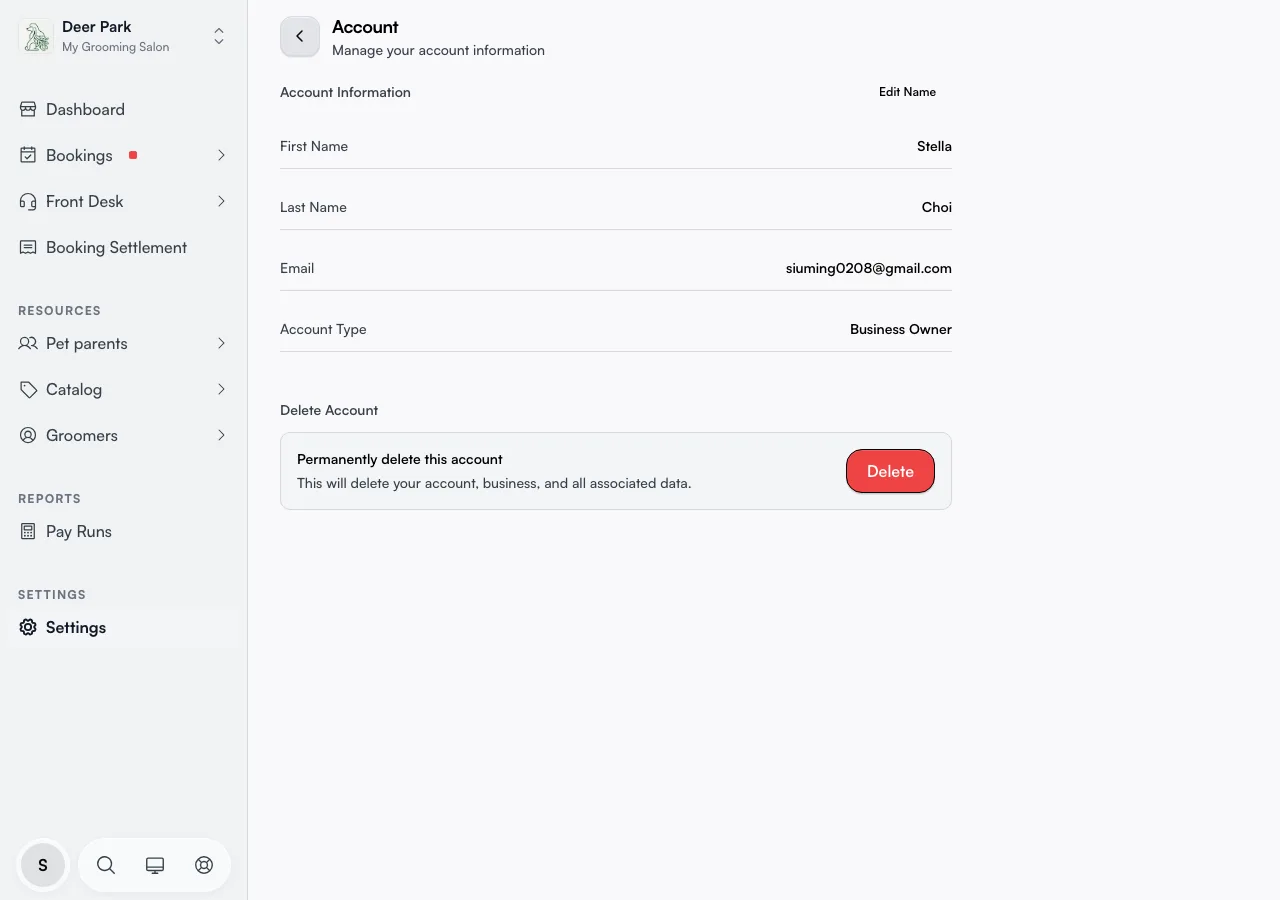
Task: Click the Permanently delete this account text
Action: pyautogui.click(x=400, y=459)
